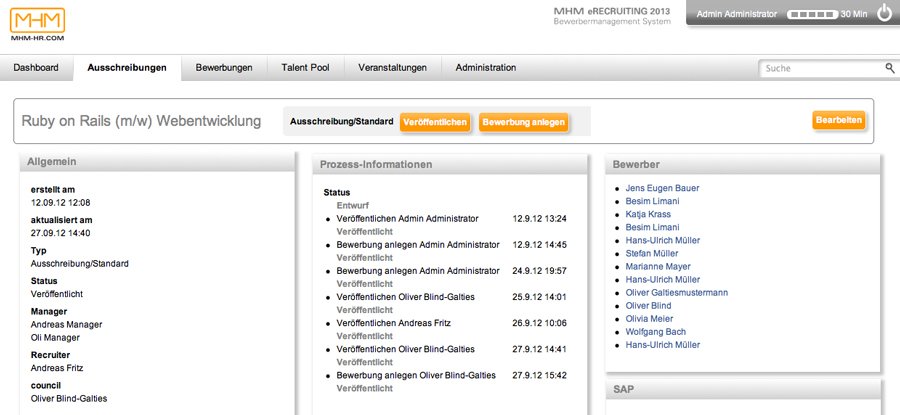Click the power logout icon
The width and height of the screenshot is (900, 415).
tap(884, 14)
